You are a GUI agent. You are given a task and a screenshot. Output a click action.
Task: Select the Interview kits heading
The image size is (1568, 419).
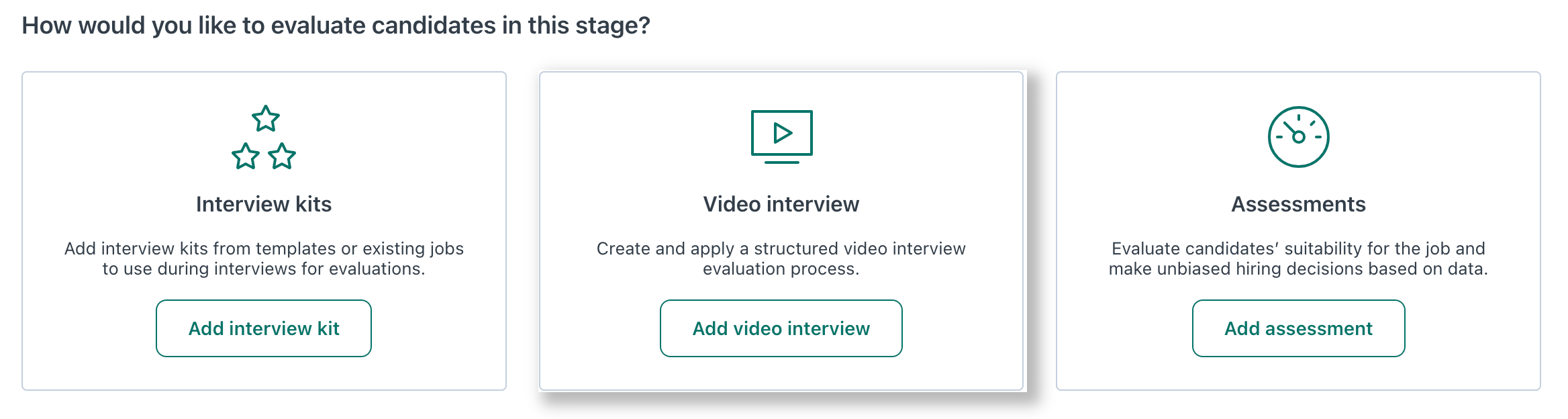point(264,204)
